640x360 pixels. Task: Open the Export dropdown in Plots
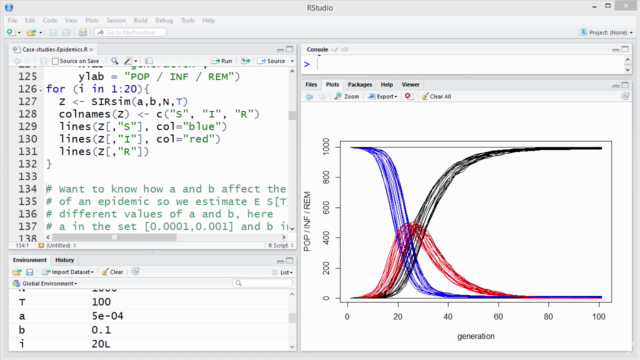coord(382,96)
